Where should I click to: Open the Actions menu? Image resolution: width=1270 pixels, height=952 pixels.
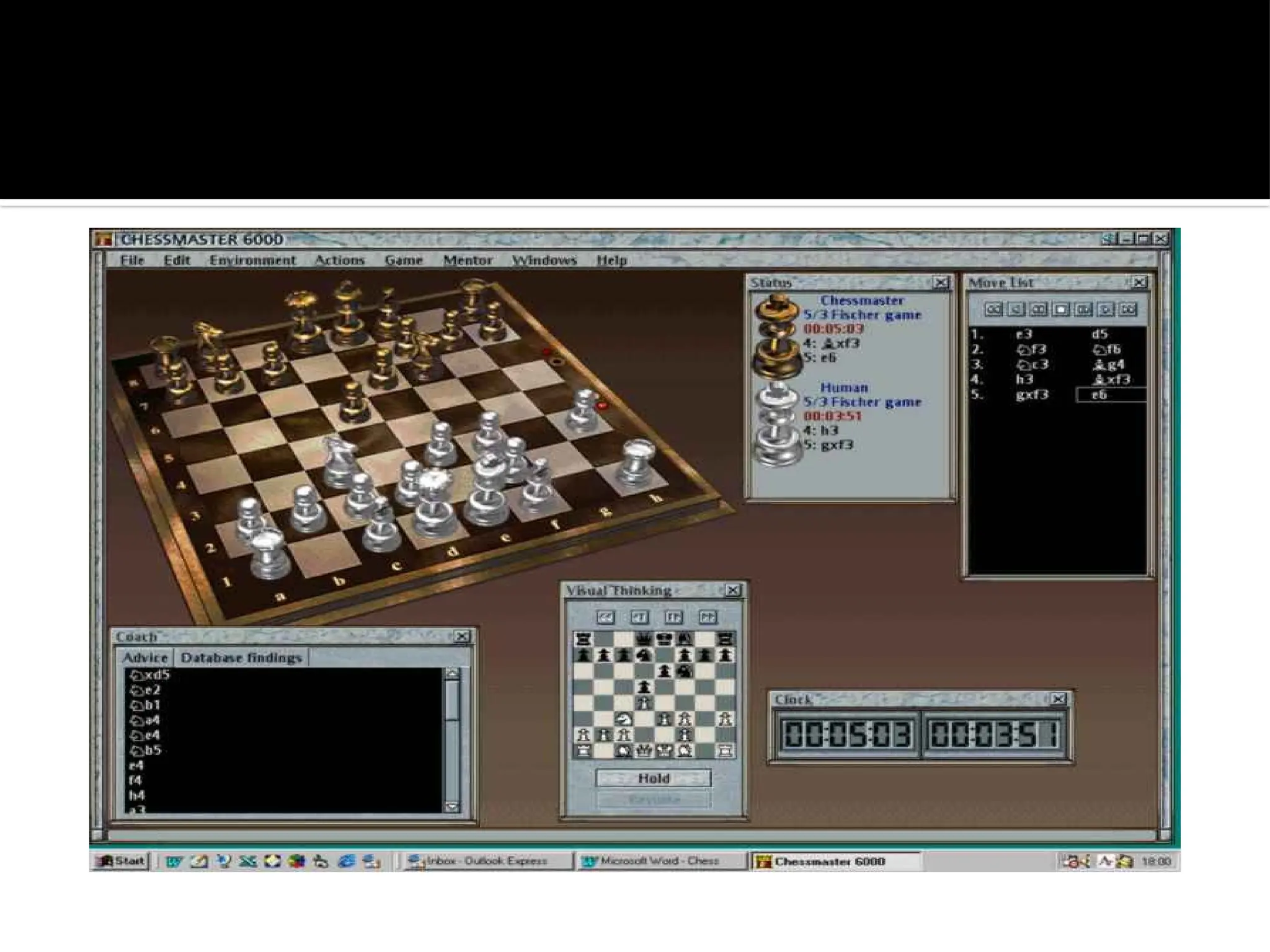[339, 260]
